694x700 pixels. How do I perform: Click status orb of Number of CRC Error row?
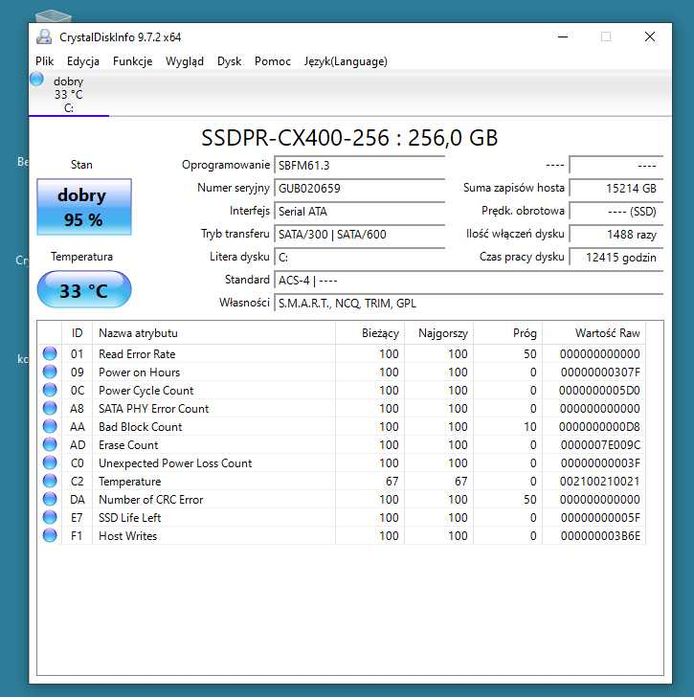50,500
